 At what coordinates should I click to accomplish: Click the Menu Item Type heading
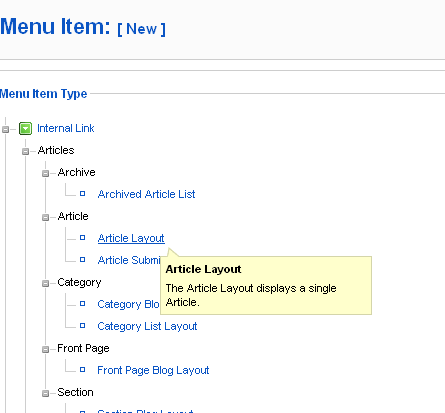tap(43, 94)
